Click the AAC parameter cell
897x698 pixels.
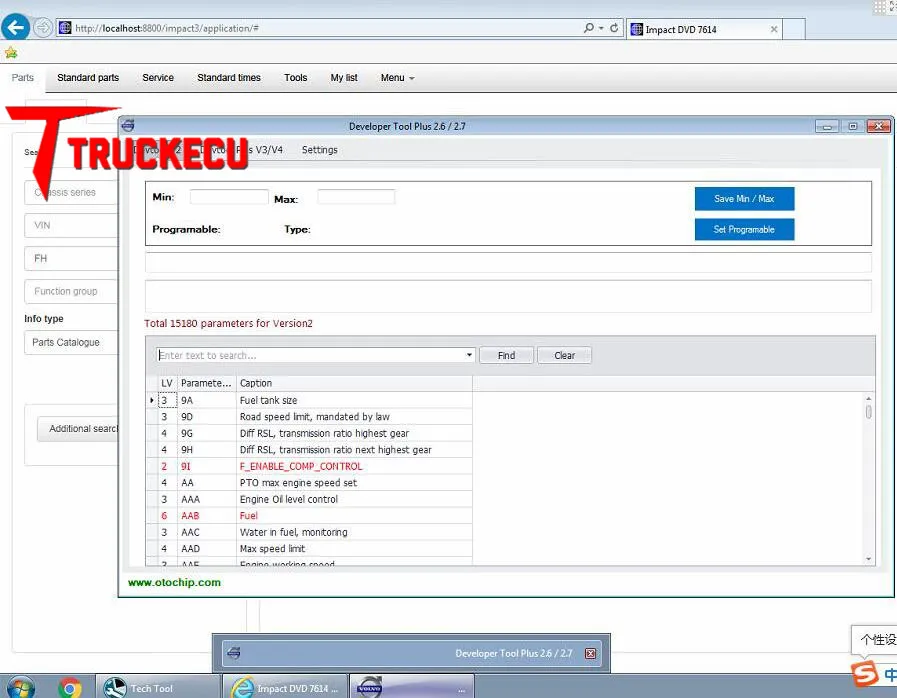[207, 533]
